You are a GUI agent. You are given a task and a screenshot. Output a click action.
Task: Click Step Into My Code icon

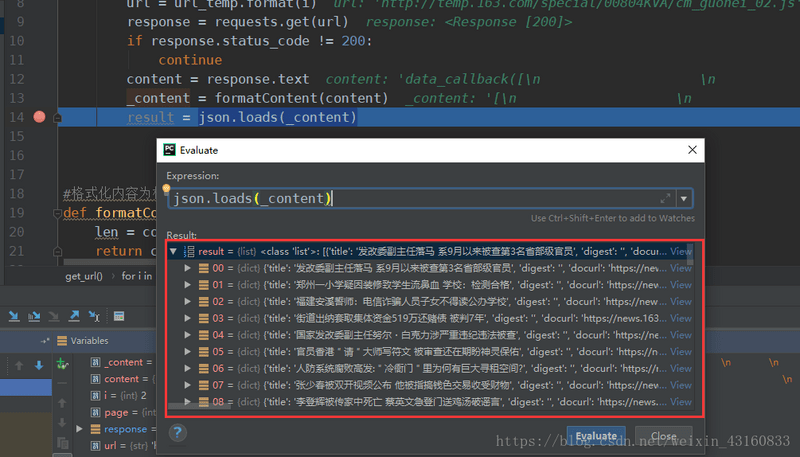34,316
